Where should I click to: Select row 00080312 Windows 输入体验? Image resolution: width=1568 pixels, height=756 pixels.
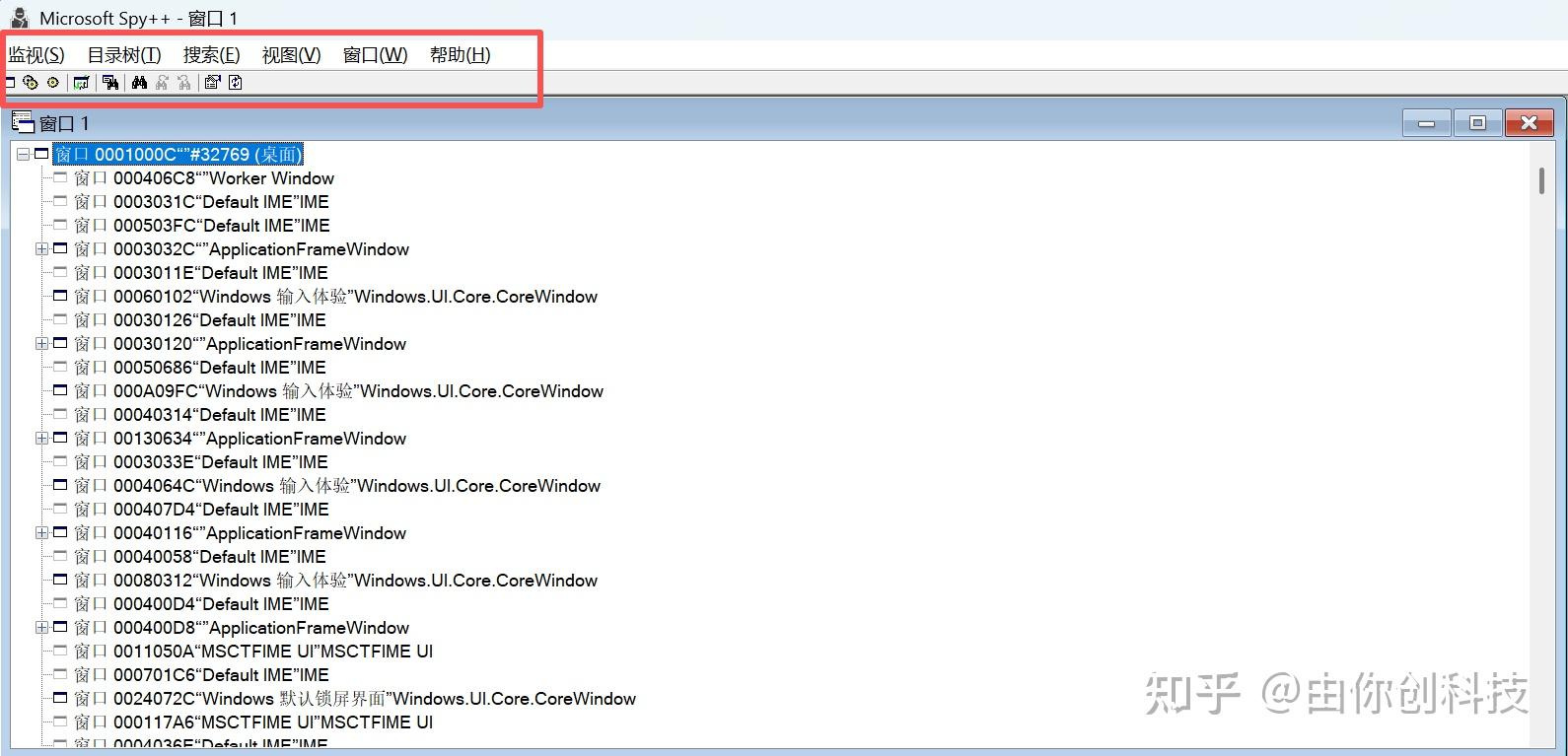coord(335,580)
